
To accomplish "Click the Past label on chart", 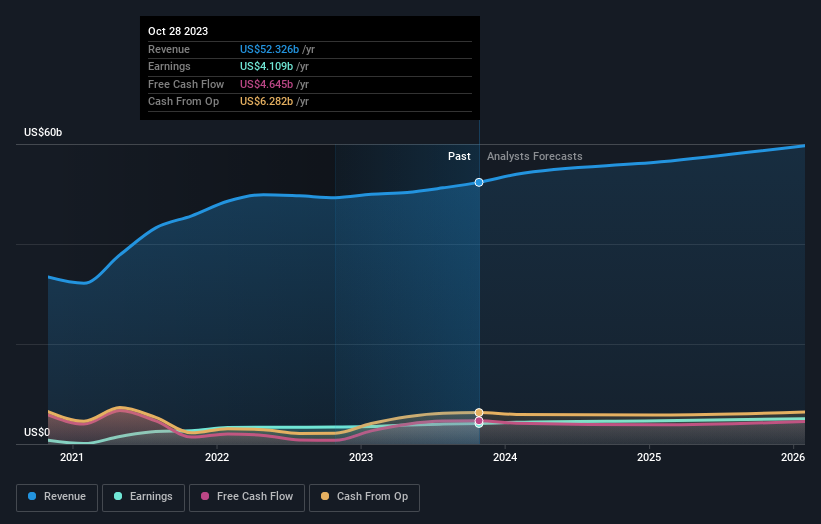I will (459, 156).
